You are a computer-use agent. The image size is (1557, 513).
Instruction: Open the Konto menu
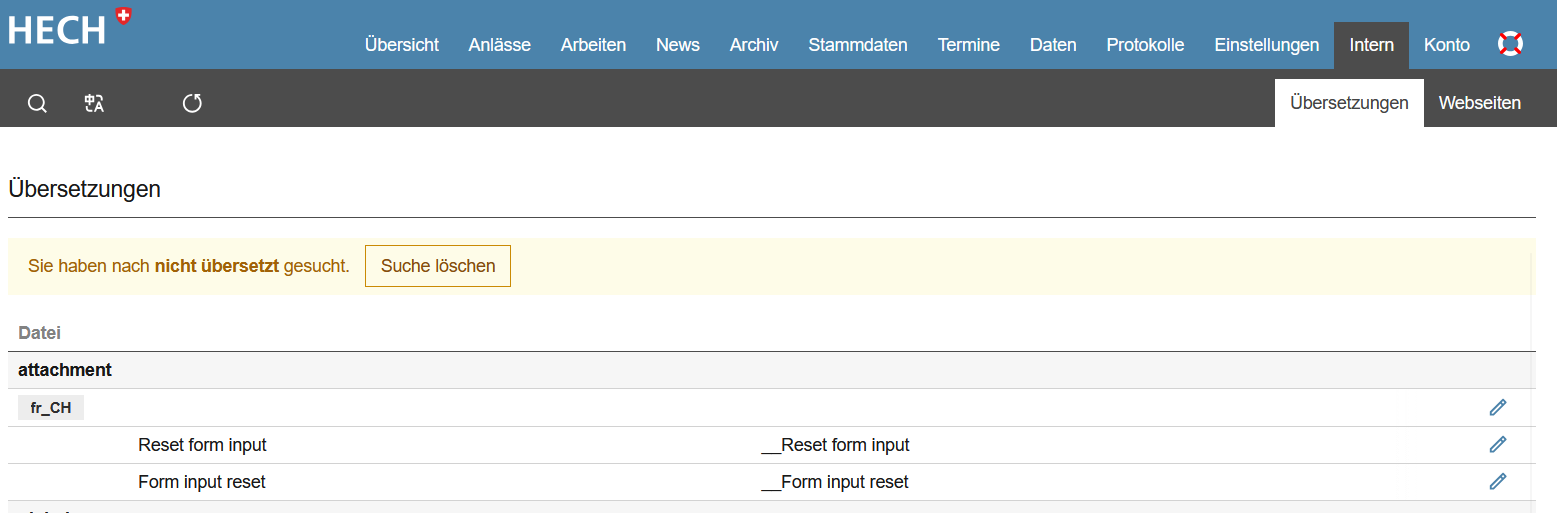1446,45
